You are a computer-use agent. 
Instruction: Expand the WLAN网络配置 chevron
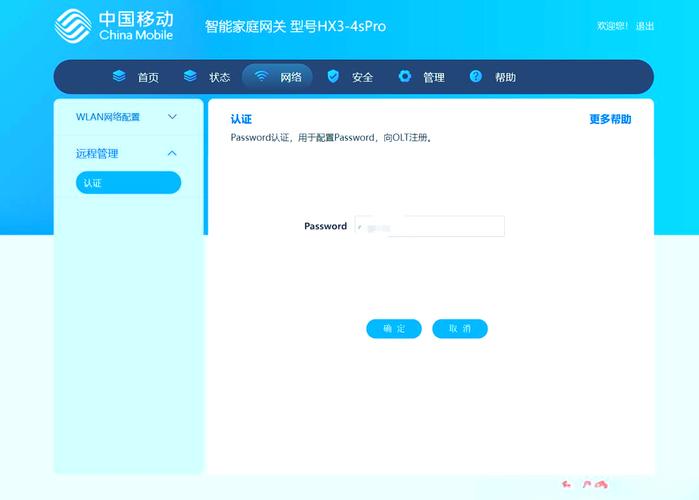click(172, 117)
